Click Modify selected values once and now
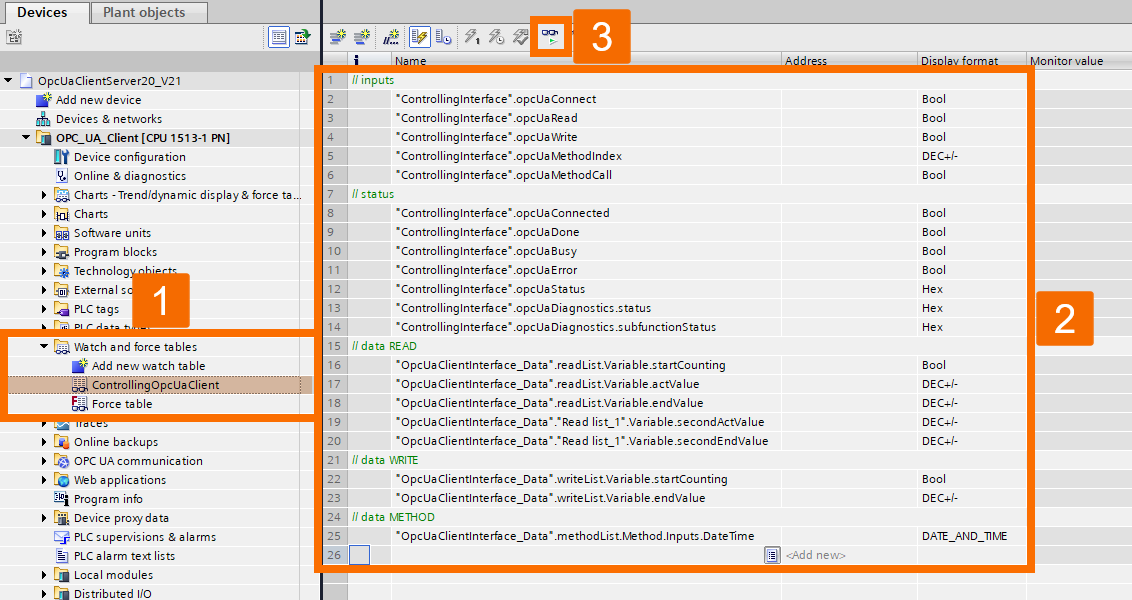The width and height of the screenshot is (1132, 600). click(x=472, y=36)
